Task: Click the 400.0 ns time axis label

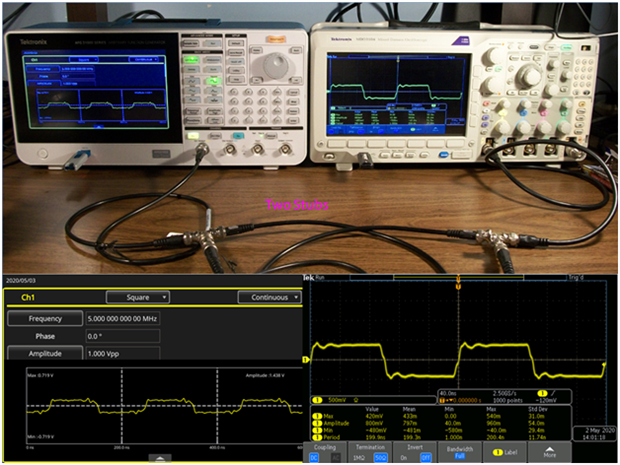Action: [217, 448]
